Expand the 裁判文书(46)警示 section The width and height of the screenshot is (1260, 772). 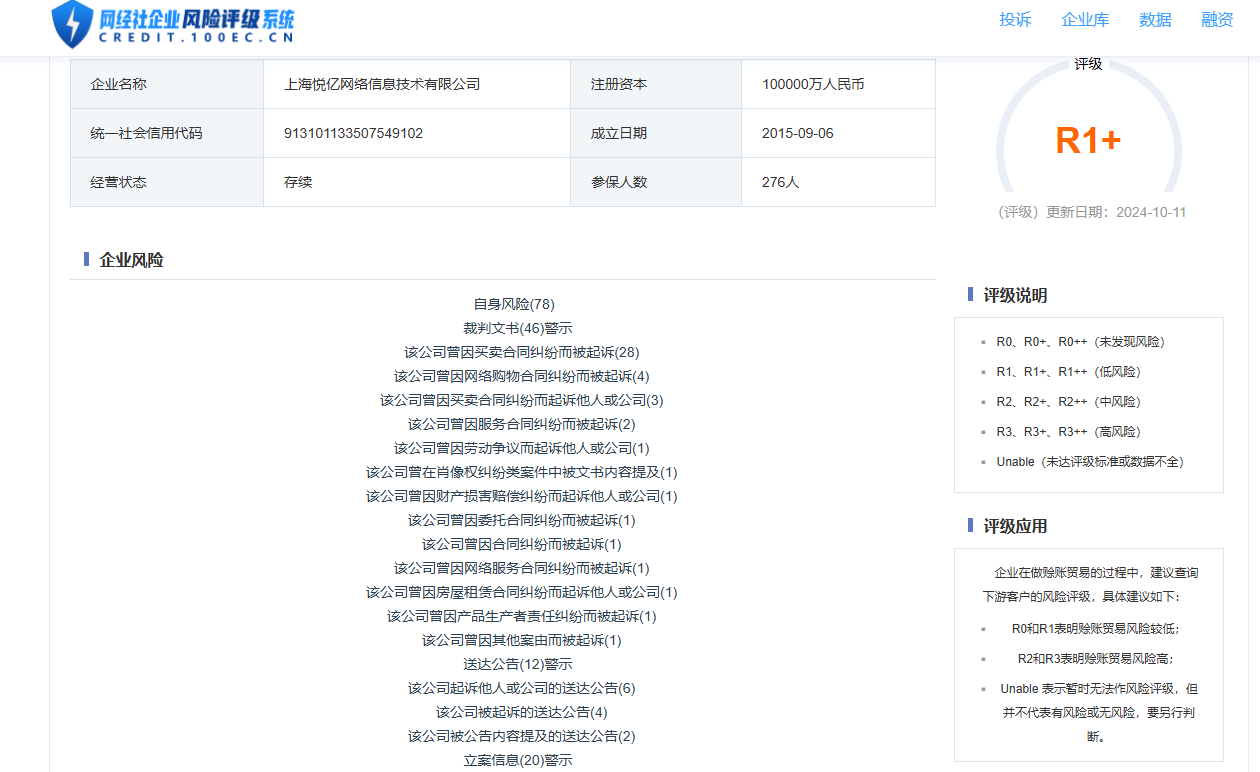pos(518,328)
